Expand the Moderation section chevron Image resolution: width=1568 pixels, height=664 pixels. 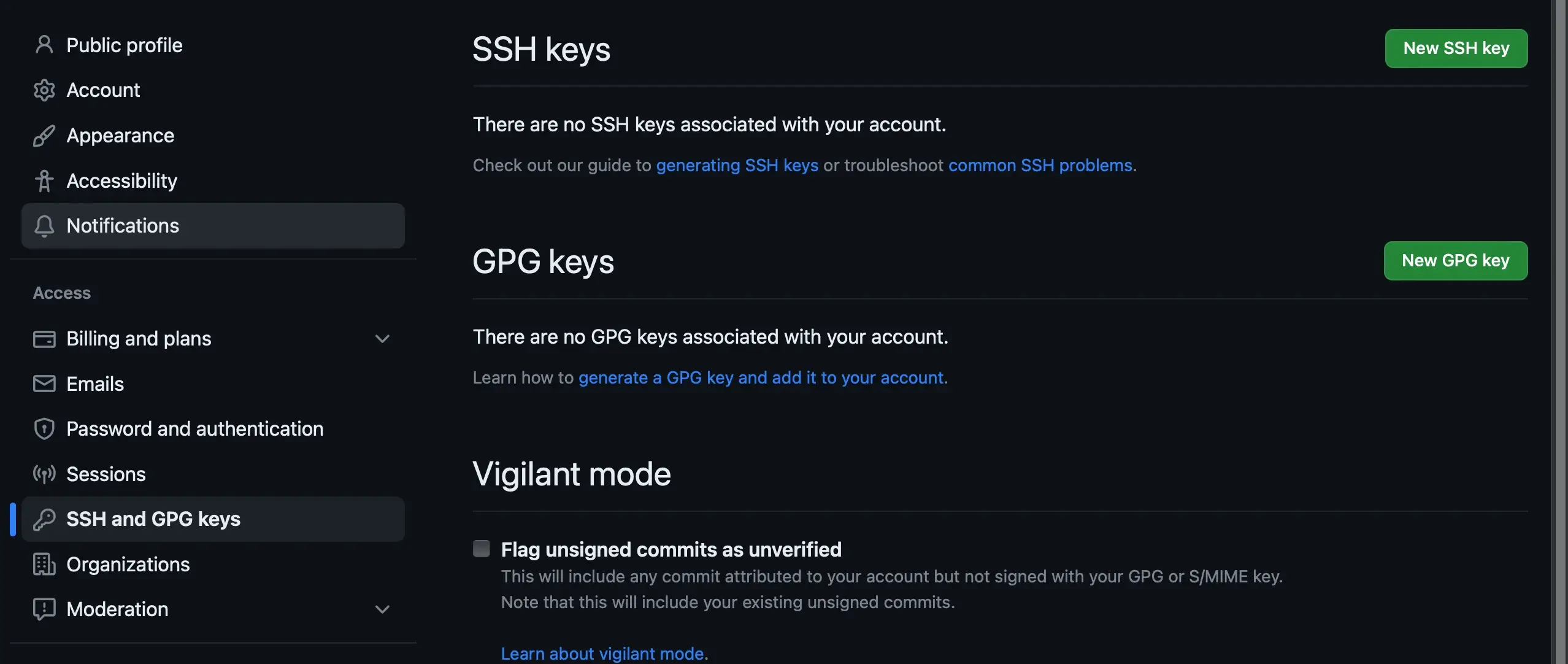pos(382,609)
